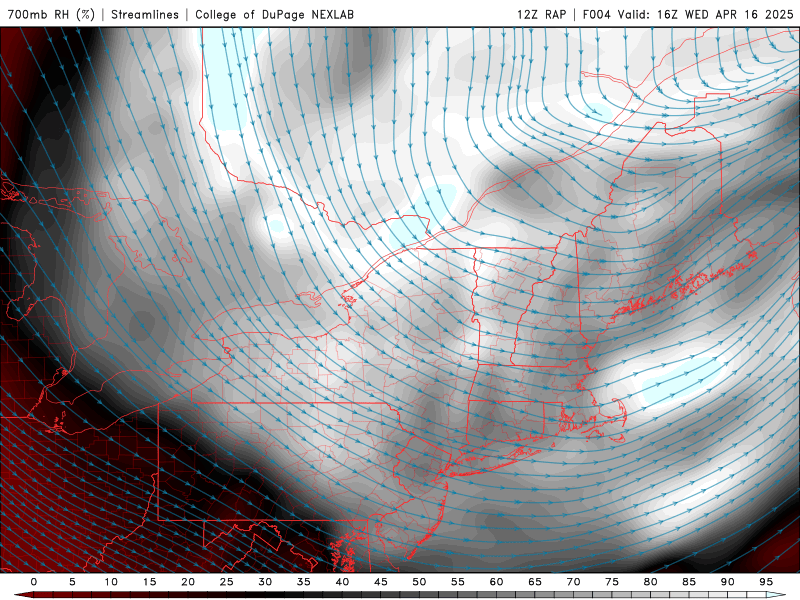Image resolution: width=800 pixels, height=600 pixels.
Task: Click the colorbar value label 90
Action: [x=728, y=582]
